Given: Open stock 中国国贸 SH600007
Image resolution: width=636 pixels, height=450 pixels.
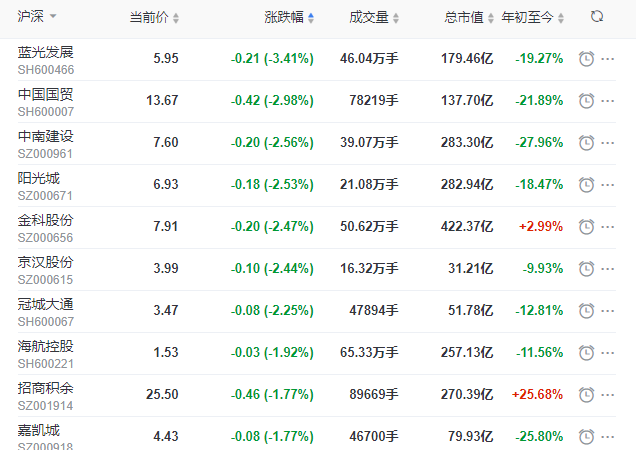Looking at the screenshot, I should (46, 102).
